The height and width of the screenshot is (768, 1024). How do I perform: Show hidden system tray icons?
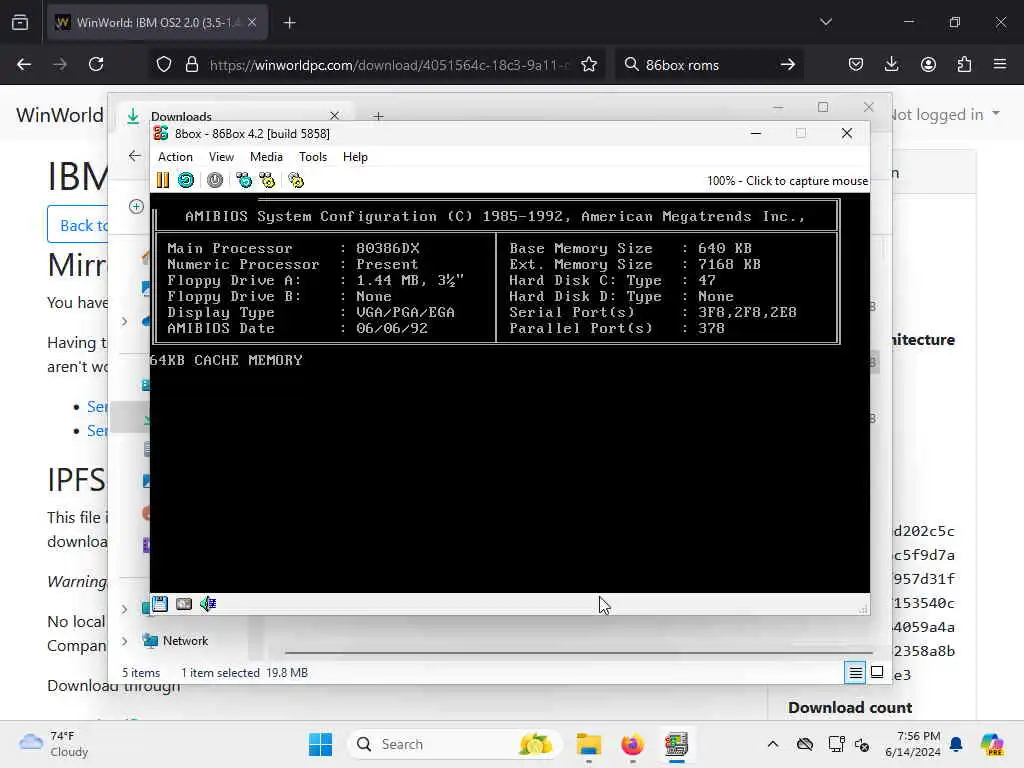coord(773,744)
